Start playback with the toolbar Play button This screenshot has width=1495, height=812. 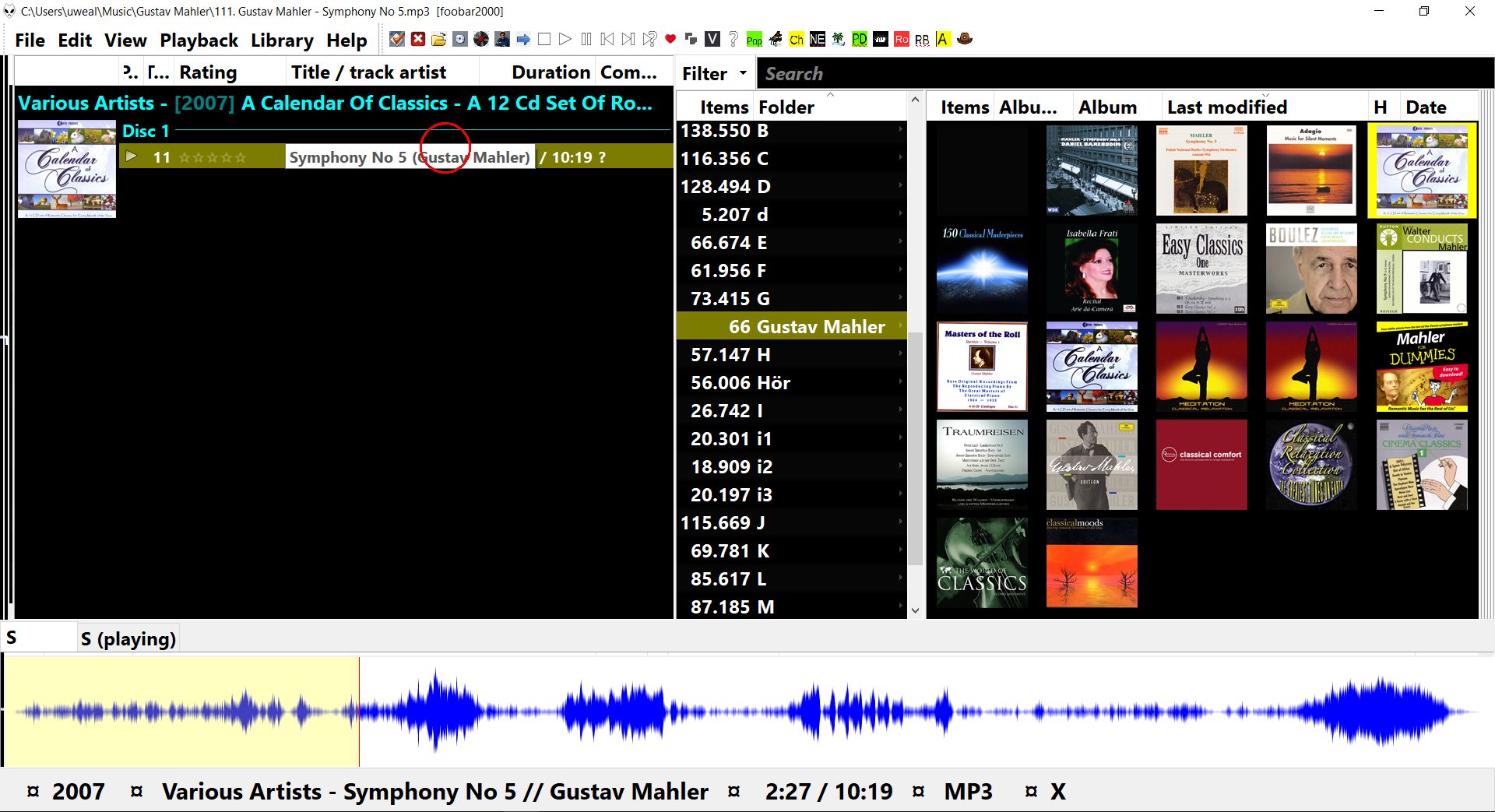click(x=565, y=39)
